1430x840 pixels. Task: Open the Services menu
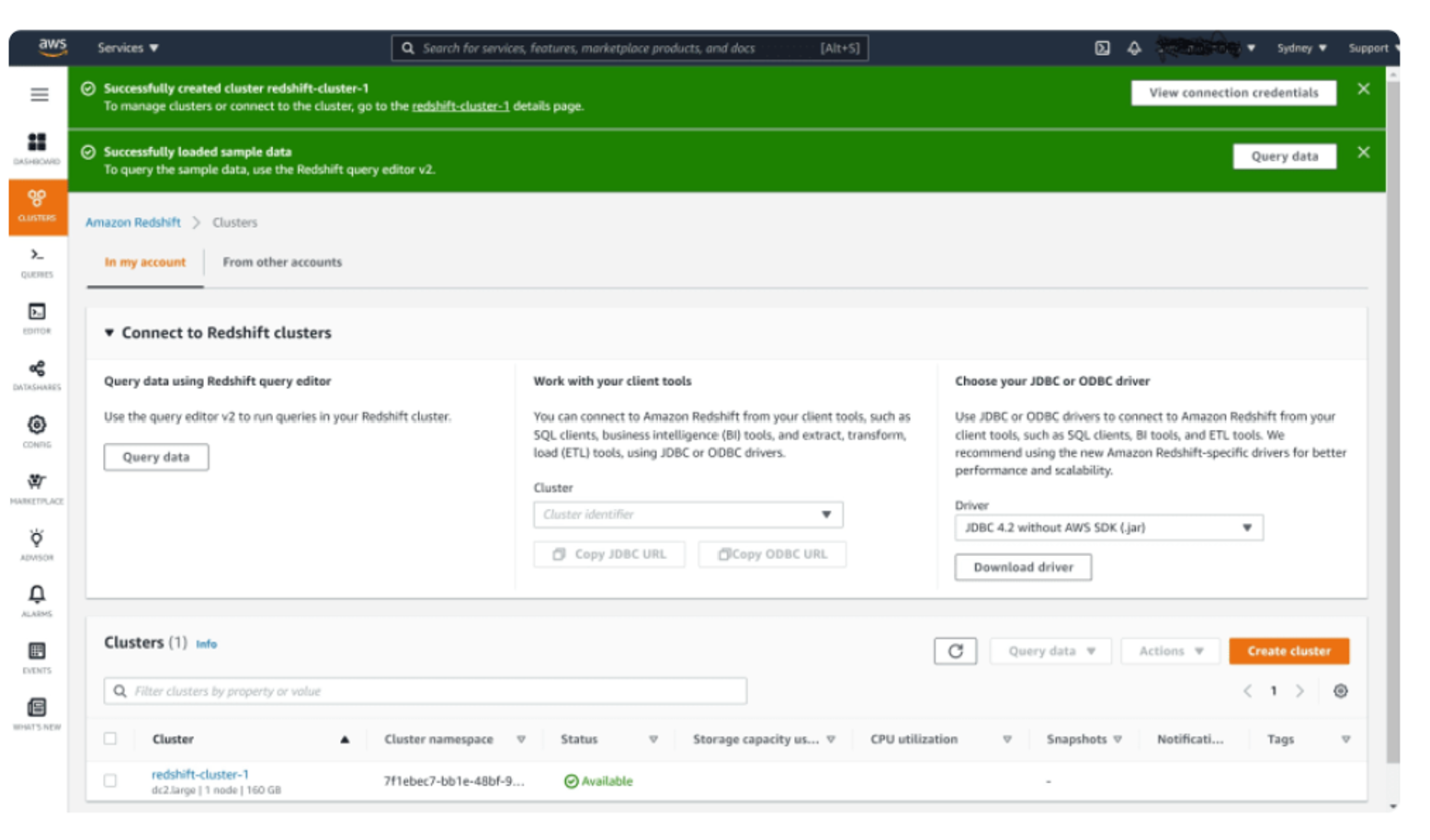tap(128, 48)
